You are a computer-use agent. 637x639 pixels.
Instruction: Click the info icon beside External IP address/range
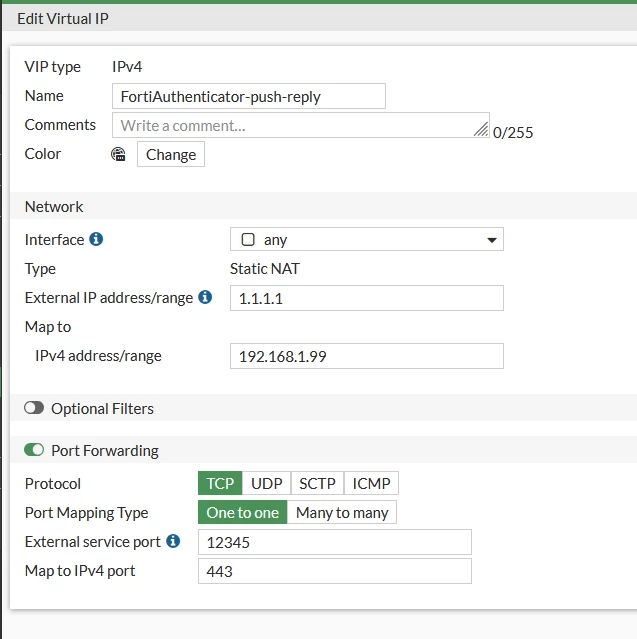click(205, 297)
